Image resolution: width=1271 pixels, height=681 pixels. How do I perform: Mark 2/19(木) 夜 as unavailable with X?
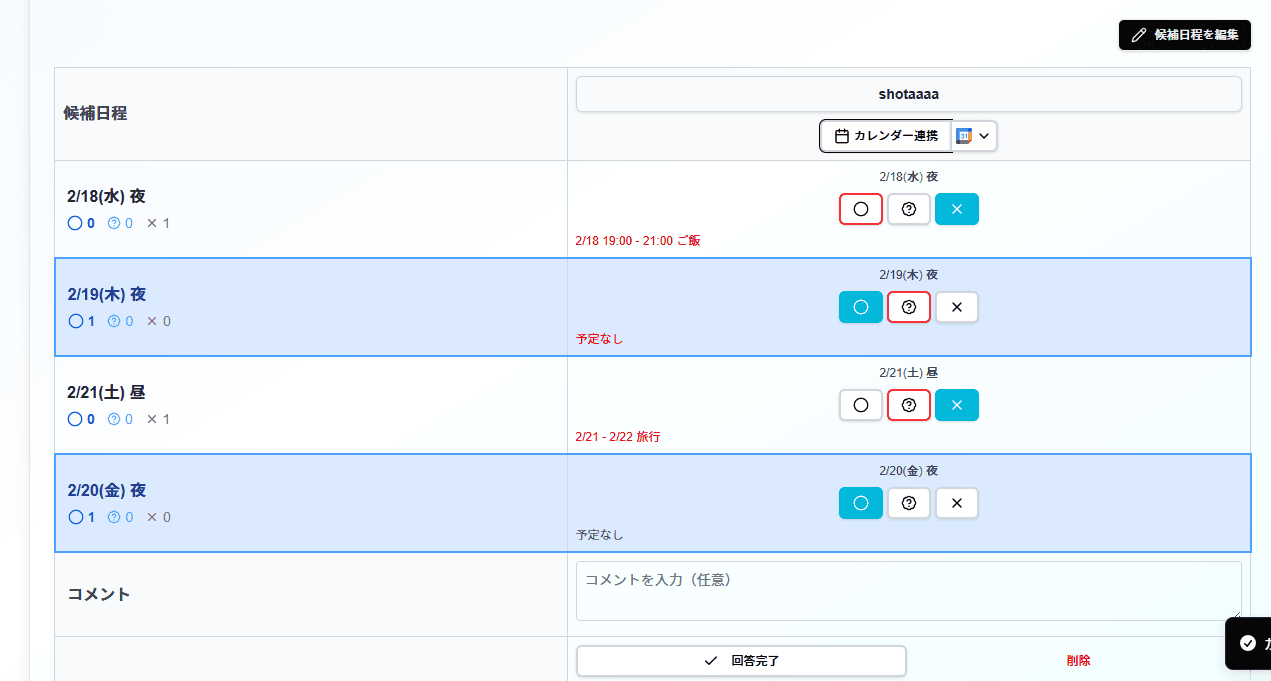click(956, 307)
